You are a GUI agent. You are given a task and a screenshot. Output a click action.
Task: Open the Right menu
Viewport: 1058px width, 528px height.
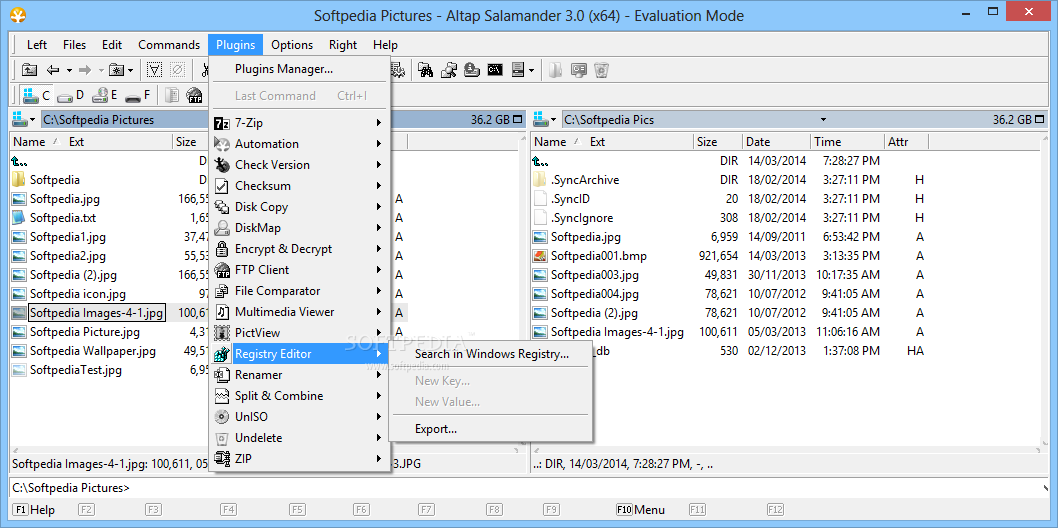[343, 45]
